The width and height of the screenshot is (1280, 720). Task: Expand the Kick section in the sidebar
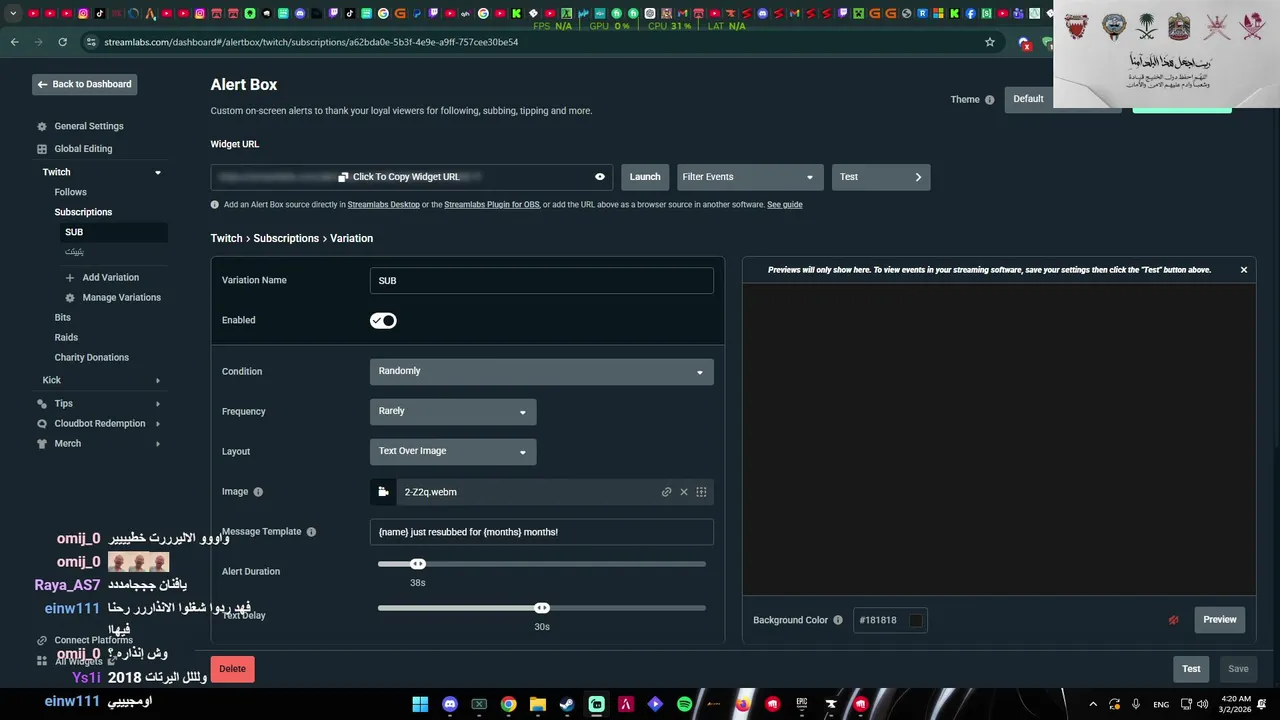pyautogui.click(x=157, y=381)
